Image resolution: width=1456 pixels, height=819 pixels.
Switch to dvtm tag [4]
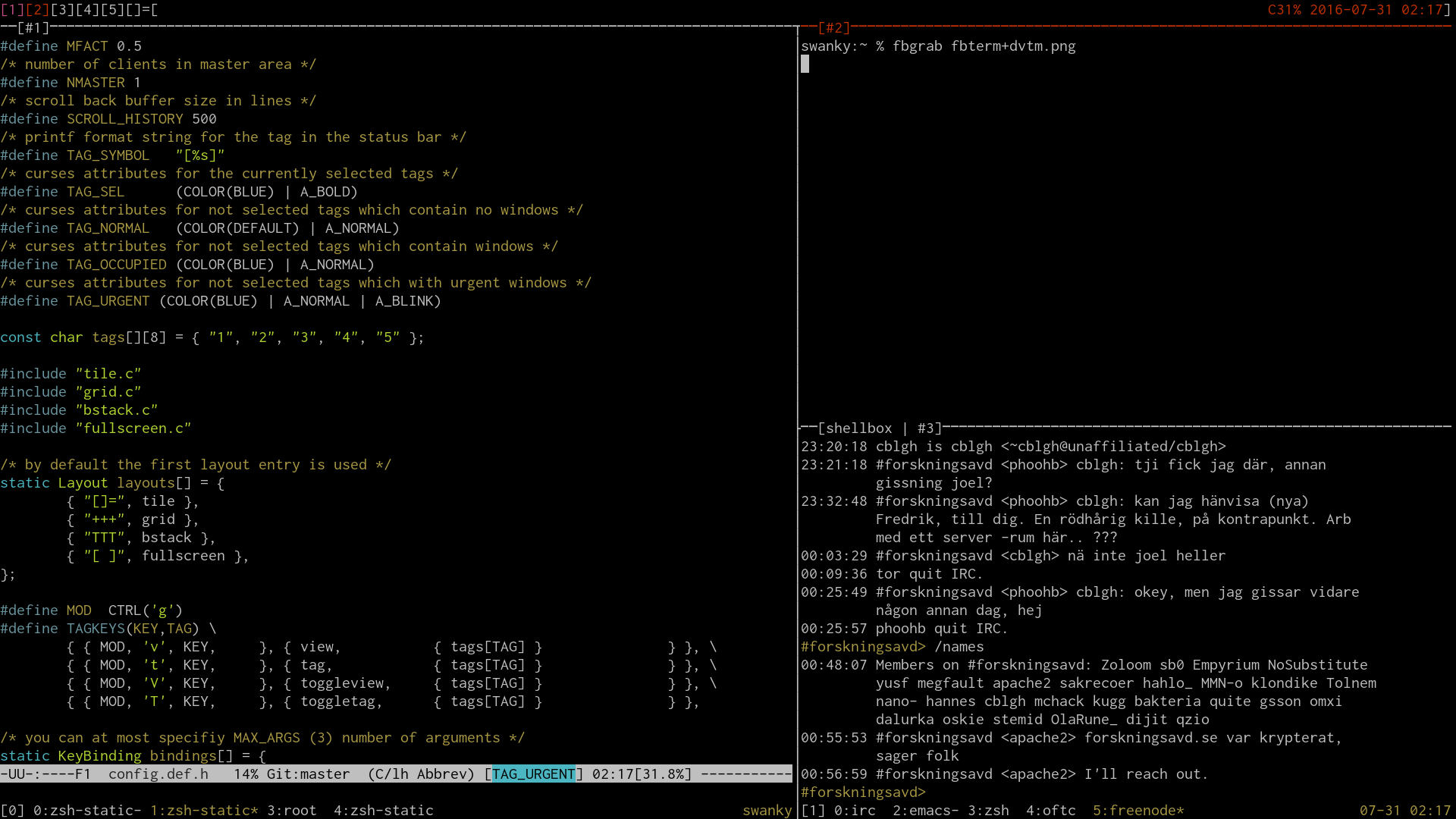pos(87,10)
